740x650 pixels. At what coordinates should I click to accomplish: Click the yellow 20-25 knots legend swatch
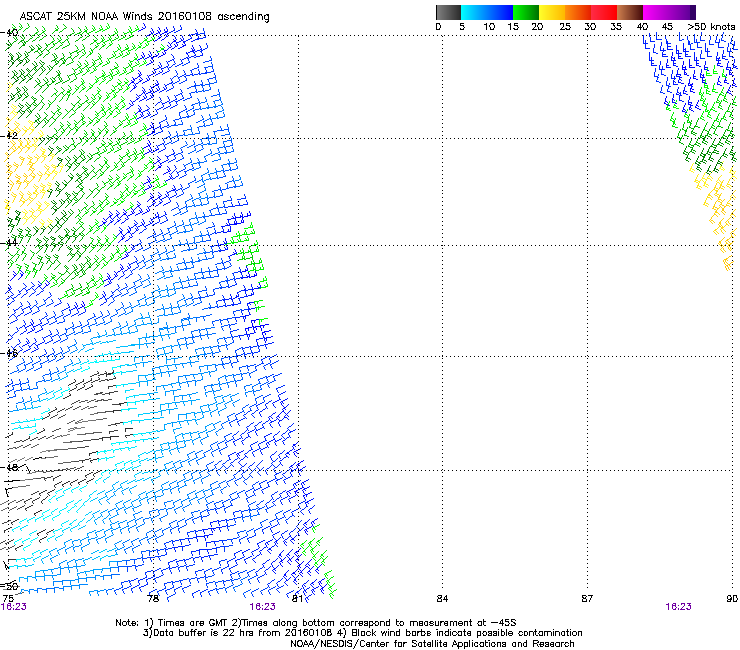pyautogui.click(x=552, y=12)
